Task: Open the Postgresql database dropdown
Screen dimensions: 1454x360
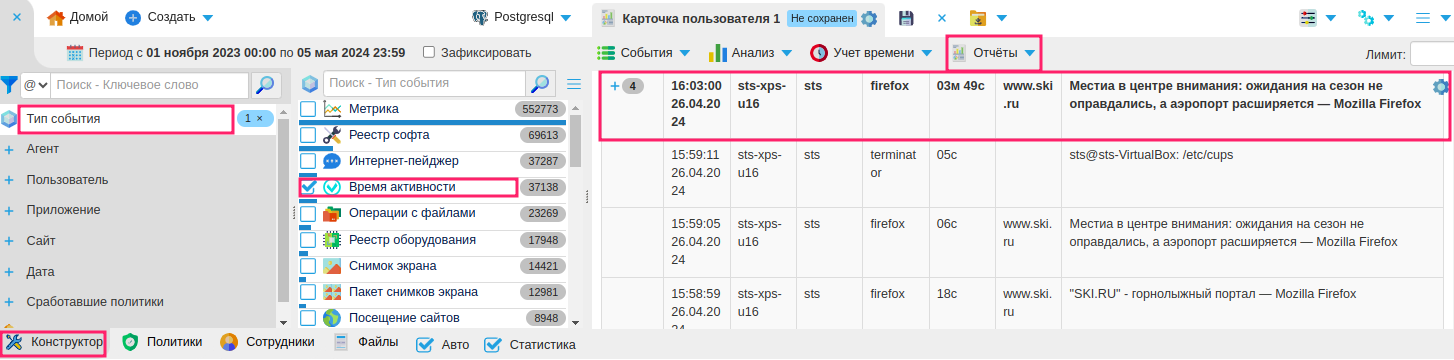Action: (521, 18)
